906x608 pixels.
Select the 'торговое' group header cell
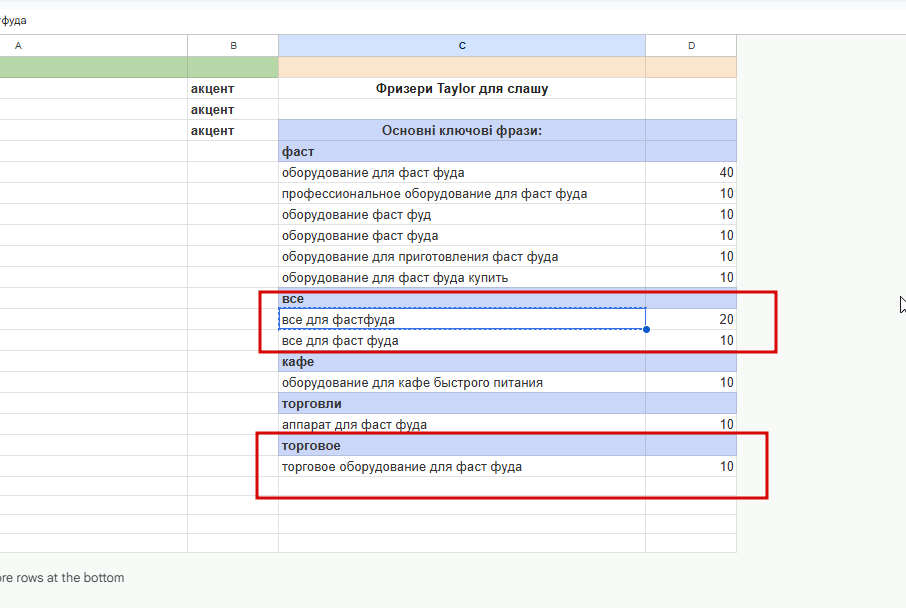(x=462, y=446)
